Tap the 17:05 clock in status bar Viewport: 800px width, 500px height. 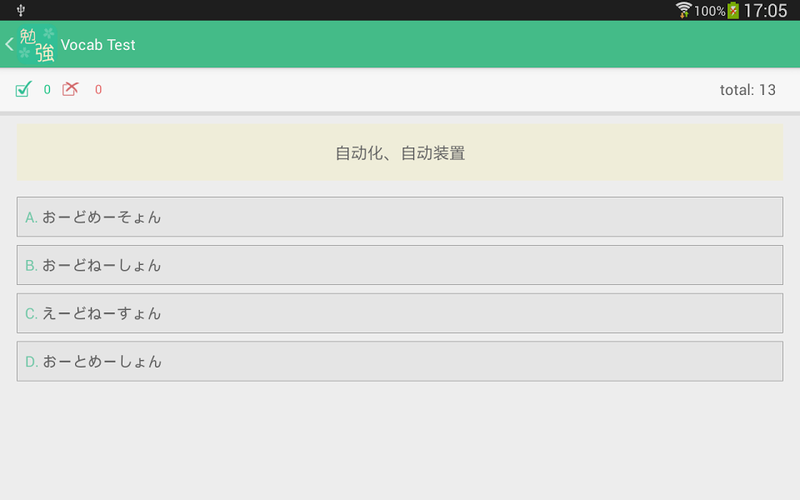[765, 11]
